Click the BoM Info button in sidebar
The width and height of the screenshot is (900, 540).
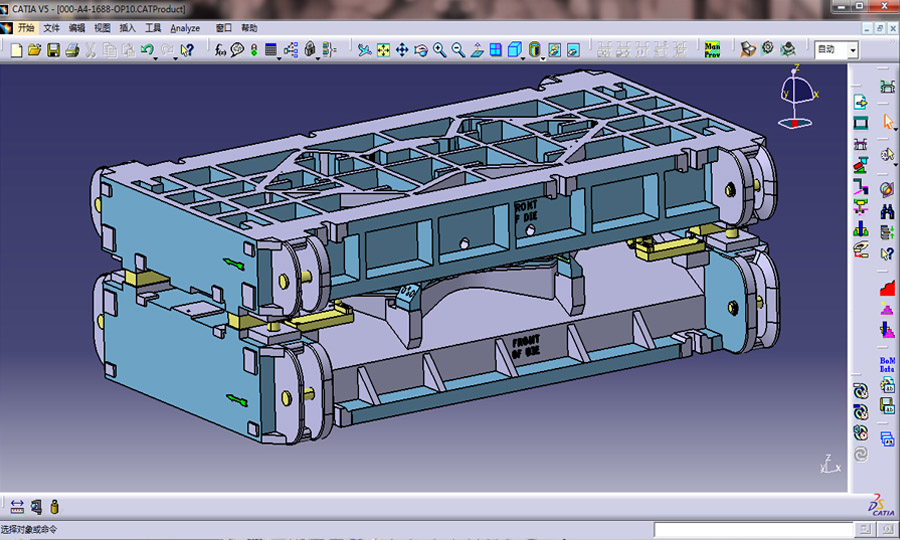click(886, 364)
